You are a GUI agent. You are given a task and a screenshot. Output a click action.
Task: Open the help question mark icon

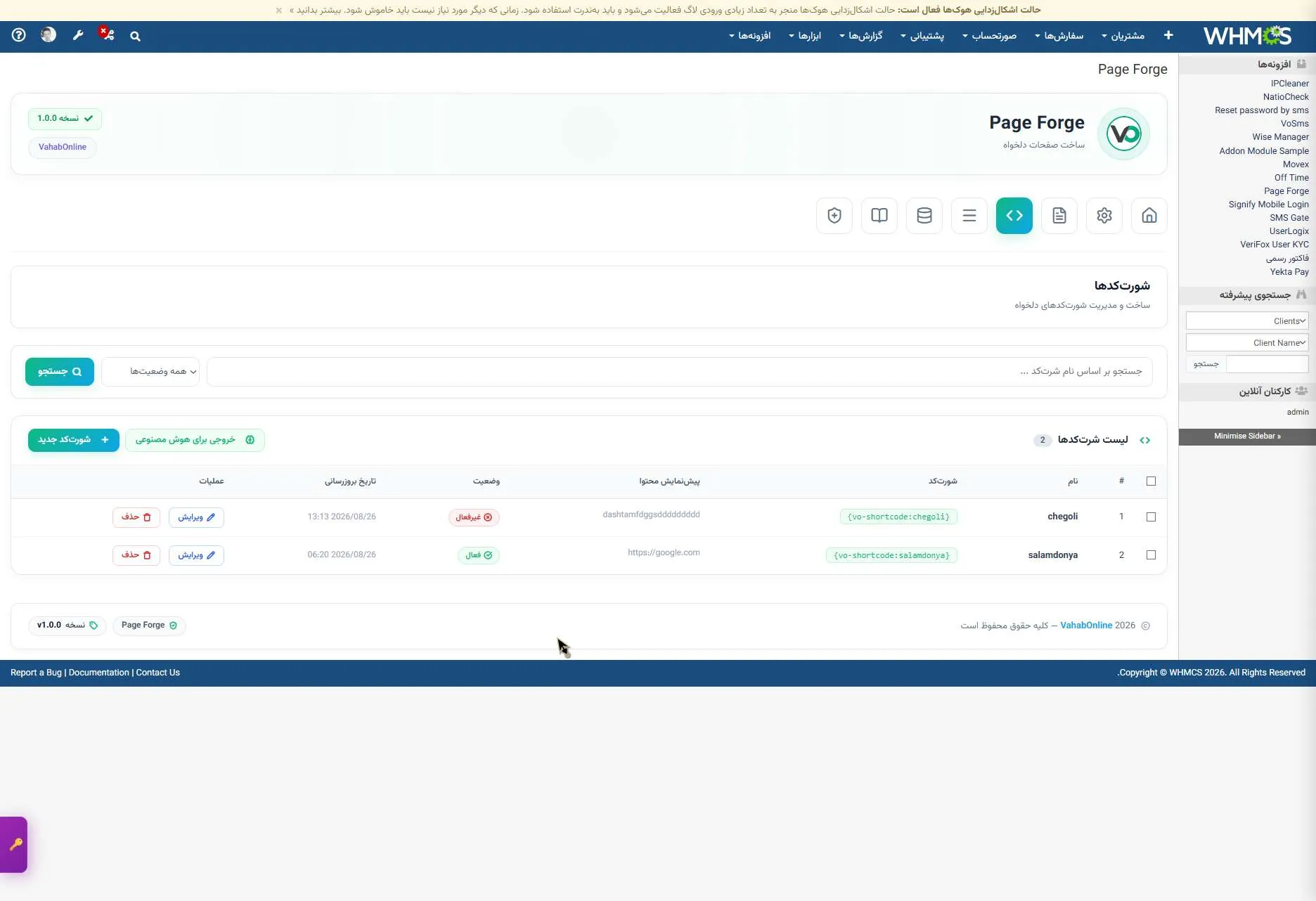[19, 35]
